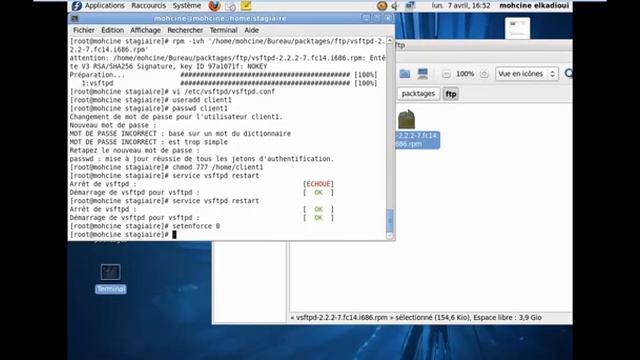Open the yellow notes launcher in the panel

[246, 6]
